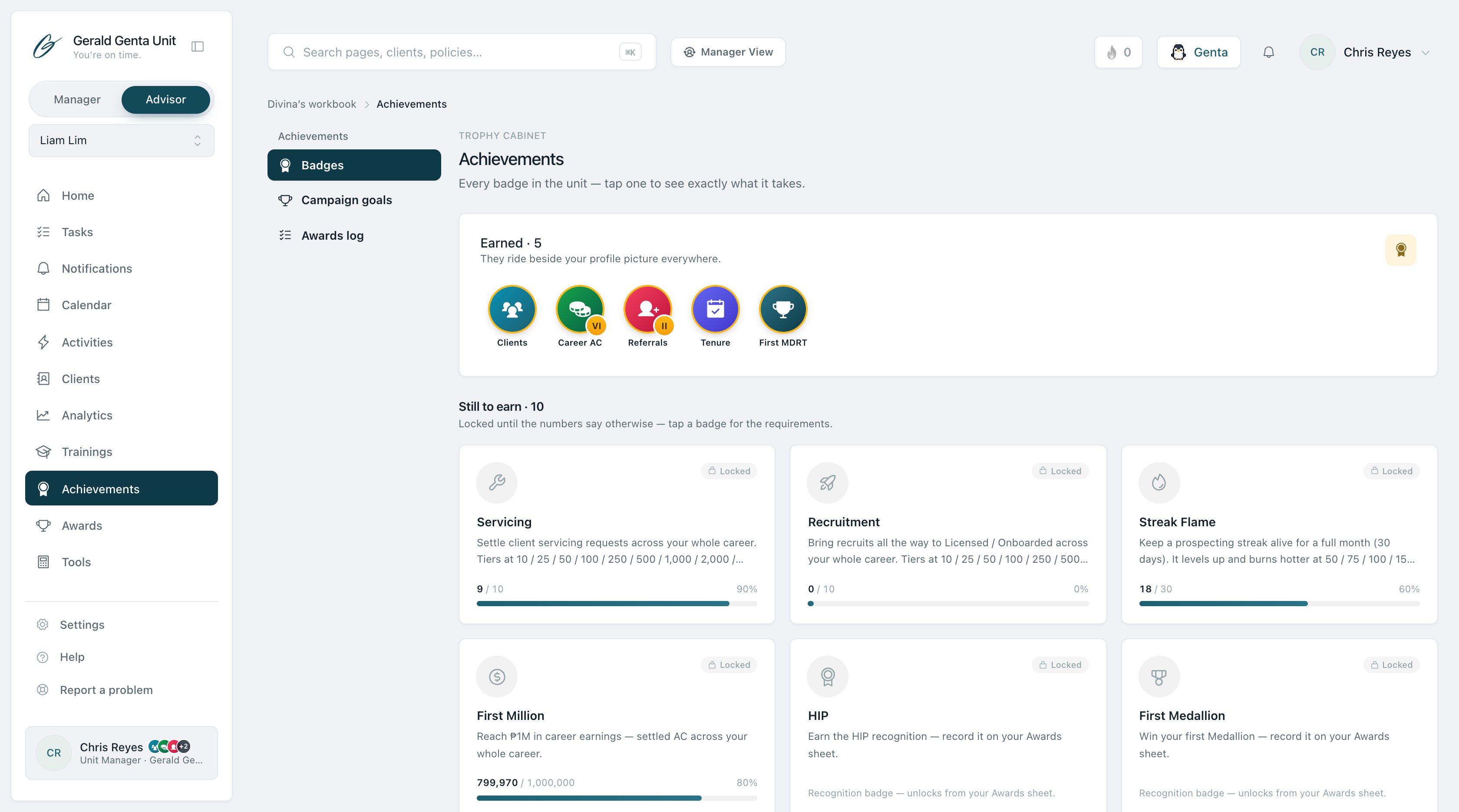Toggle Manager View button
This screenshot has width=1459, height=812.
click(728, 52)
